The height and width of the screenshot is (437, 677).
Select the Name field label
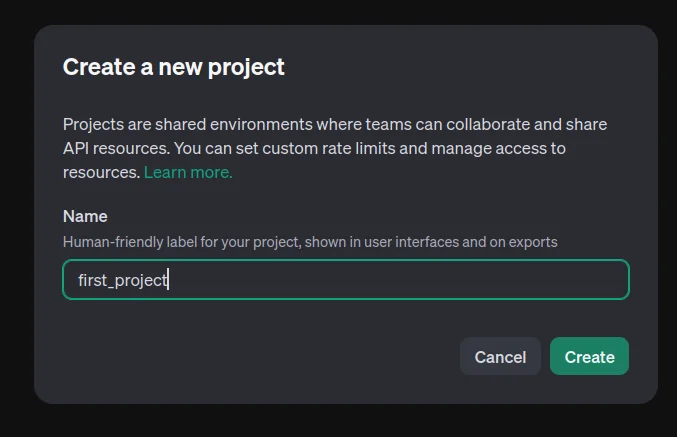[x=85, y=216]
